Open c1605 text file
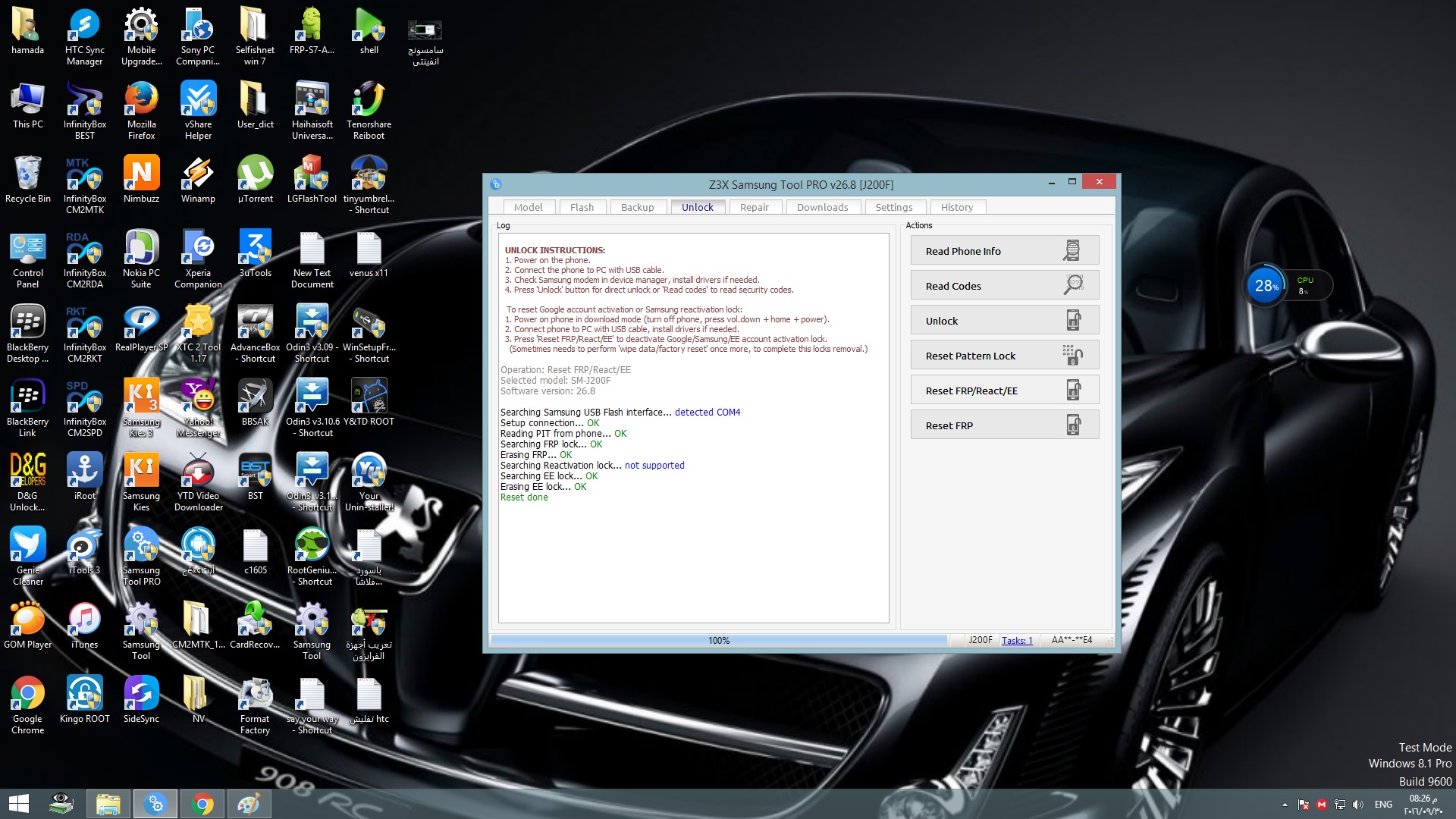 point(255,551)
